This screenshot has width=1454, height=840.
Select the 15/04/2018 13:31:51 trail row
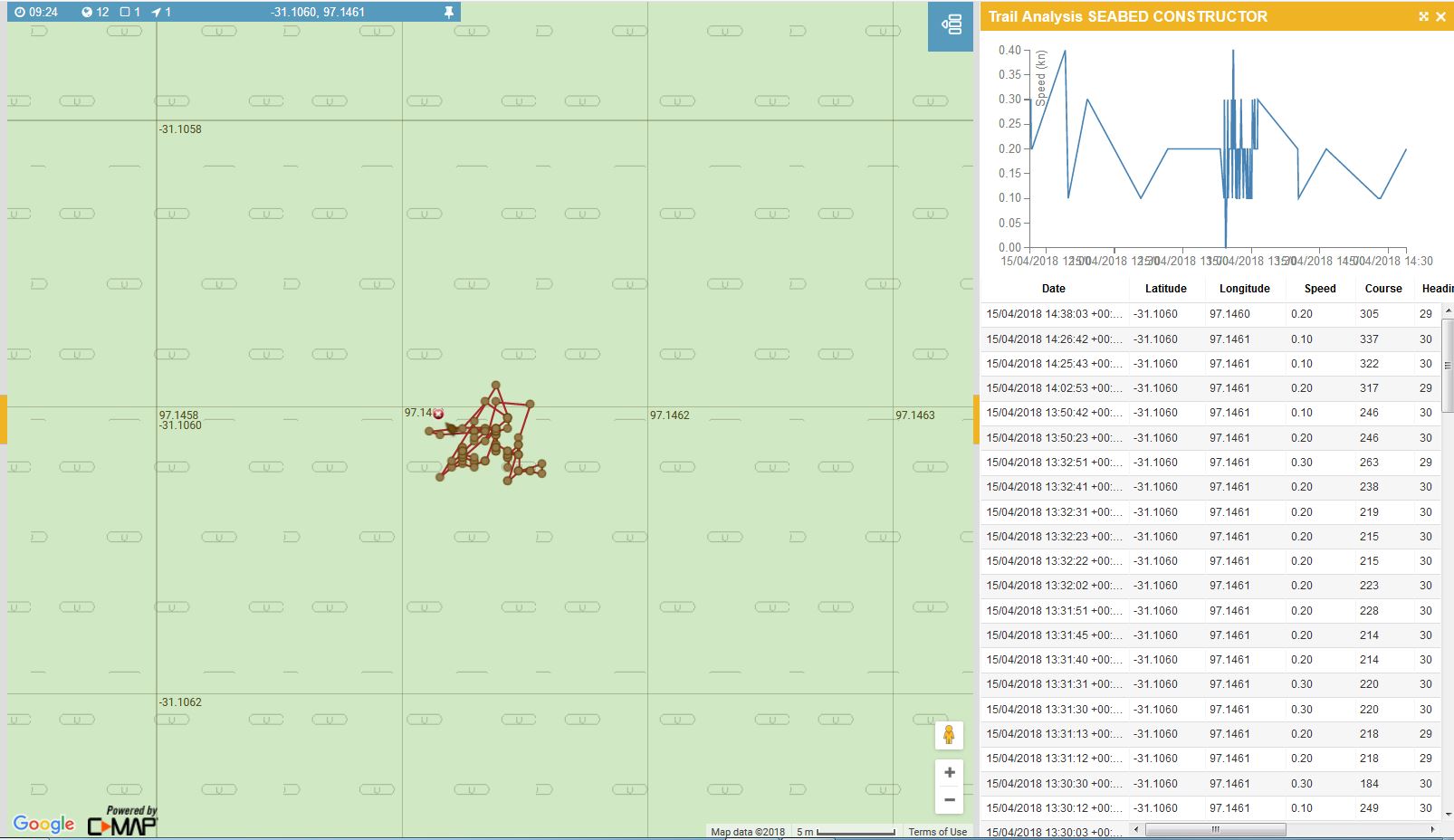1209,611
